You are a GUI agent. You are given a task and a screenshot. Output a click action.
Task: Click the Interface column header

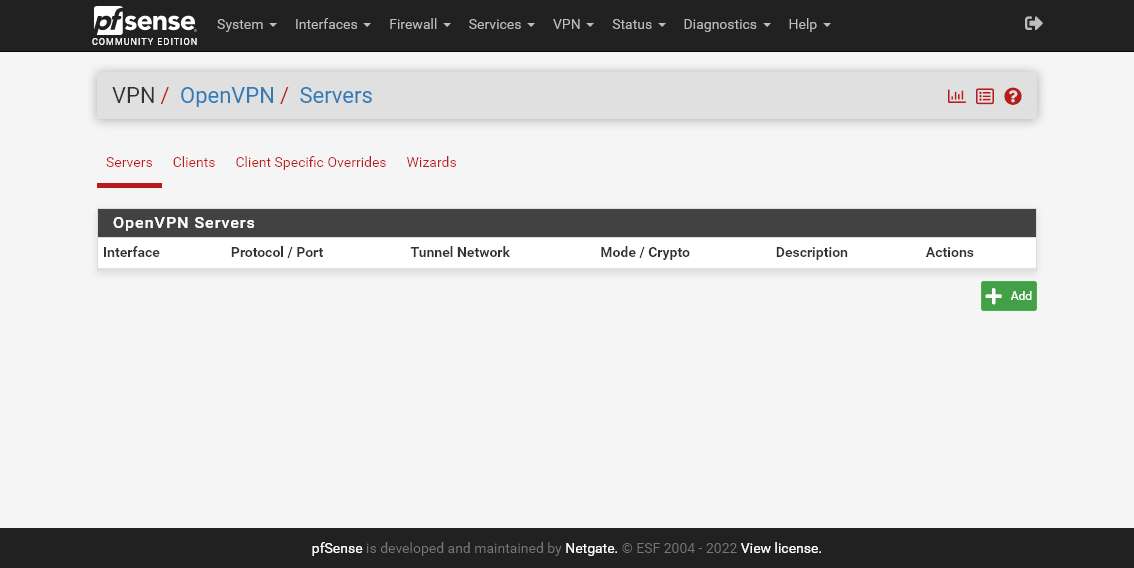tap(132, 253)
